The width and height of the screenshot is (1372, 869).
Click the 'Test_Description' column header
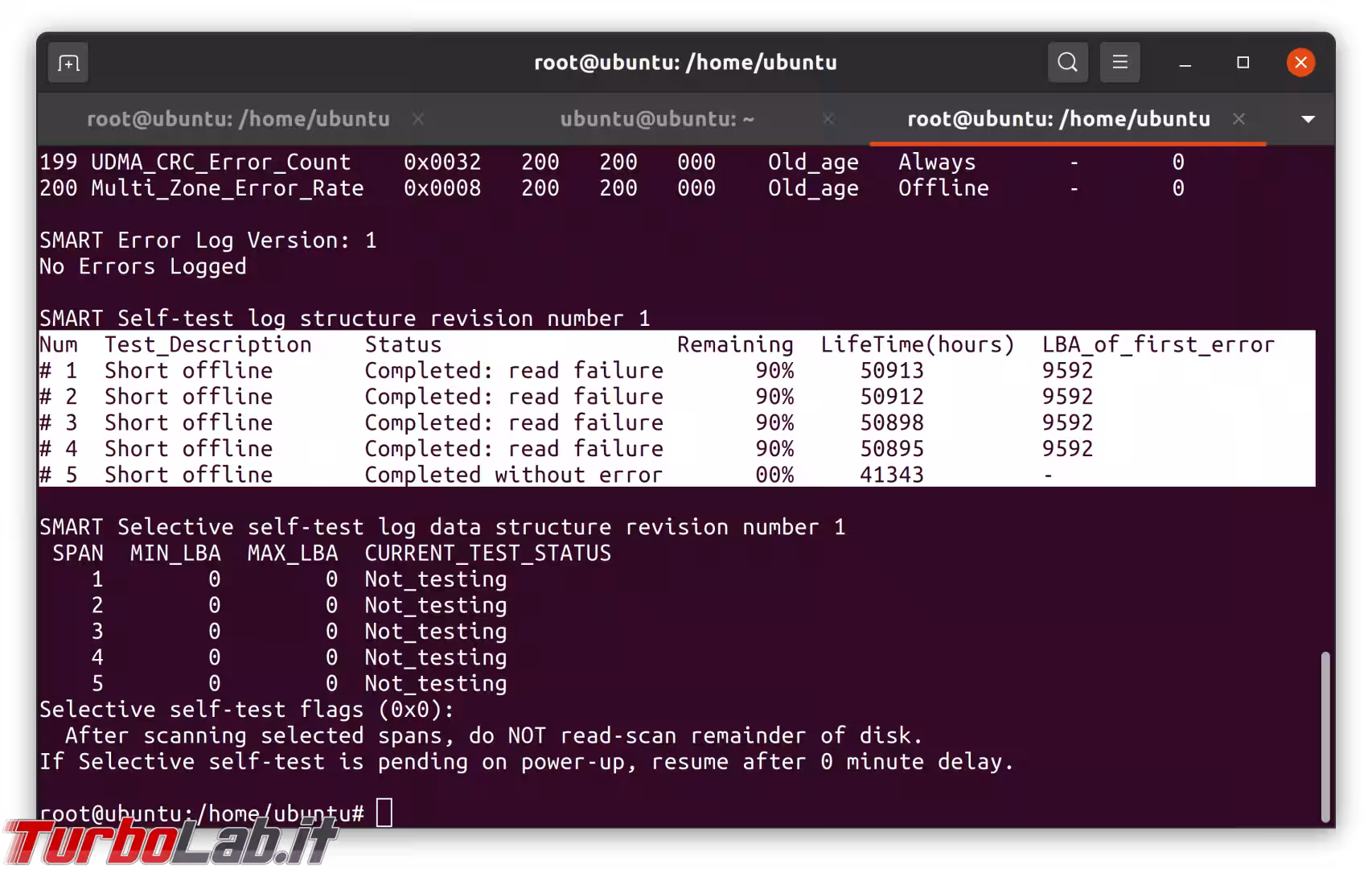(208, 345)
